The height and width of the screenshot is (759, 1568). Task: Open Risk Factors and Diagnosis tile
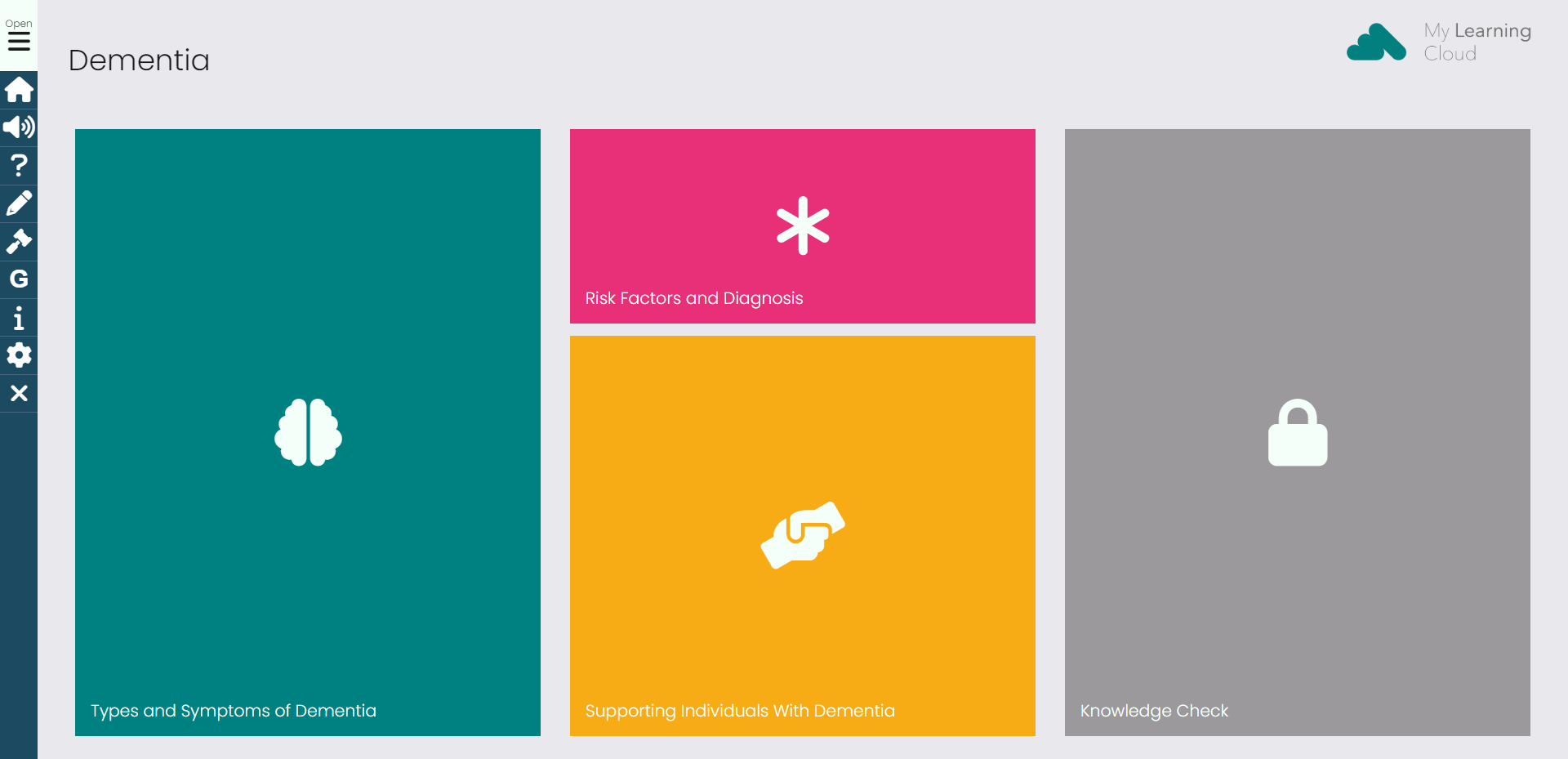[803, 226]
